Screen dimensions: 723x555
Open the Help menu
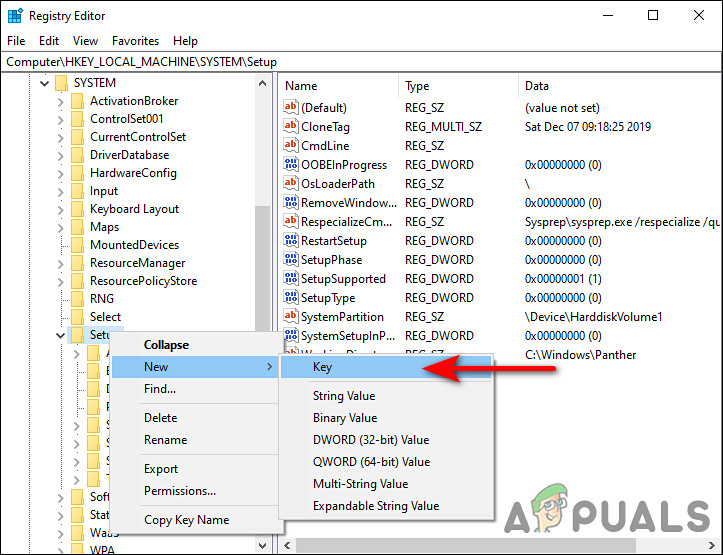[185, 41]
